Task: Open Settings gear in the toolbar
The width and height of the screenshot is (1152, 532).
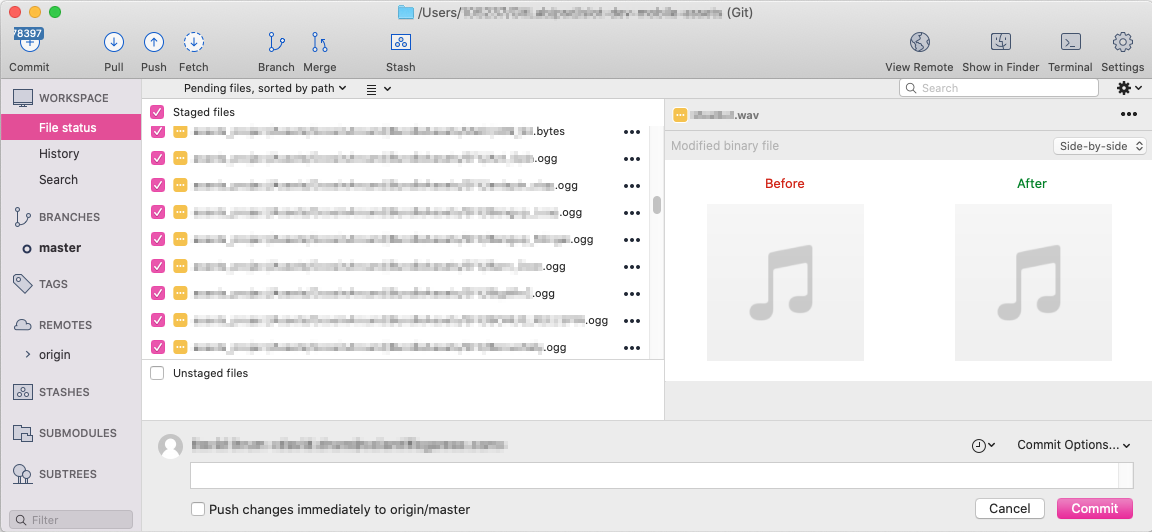Action: click(1123, 42)
